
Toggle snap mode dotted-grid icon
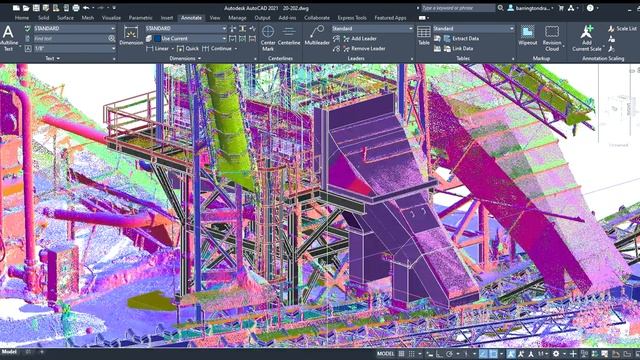click(x=412, y=354)
